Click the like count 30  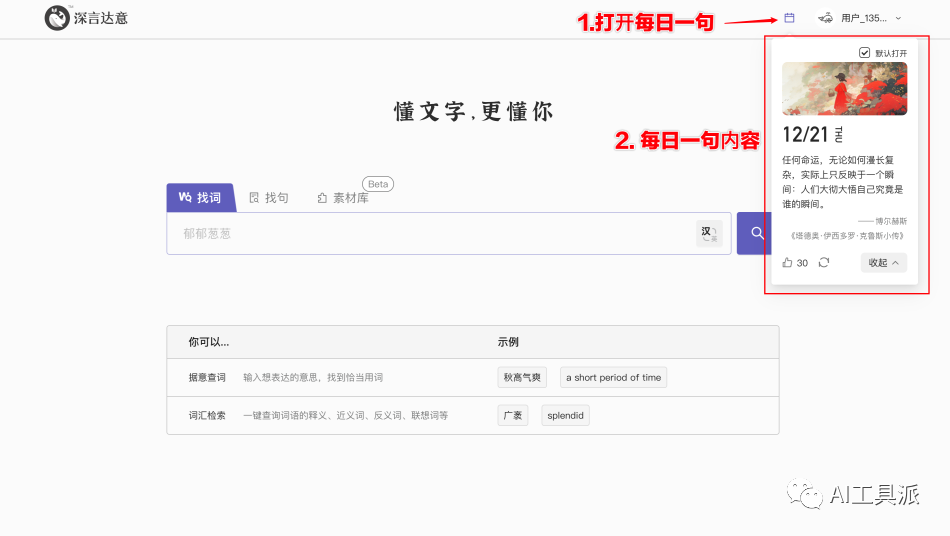[x=802, y=263]
